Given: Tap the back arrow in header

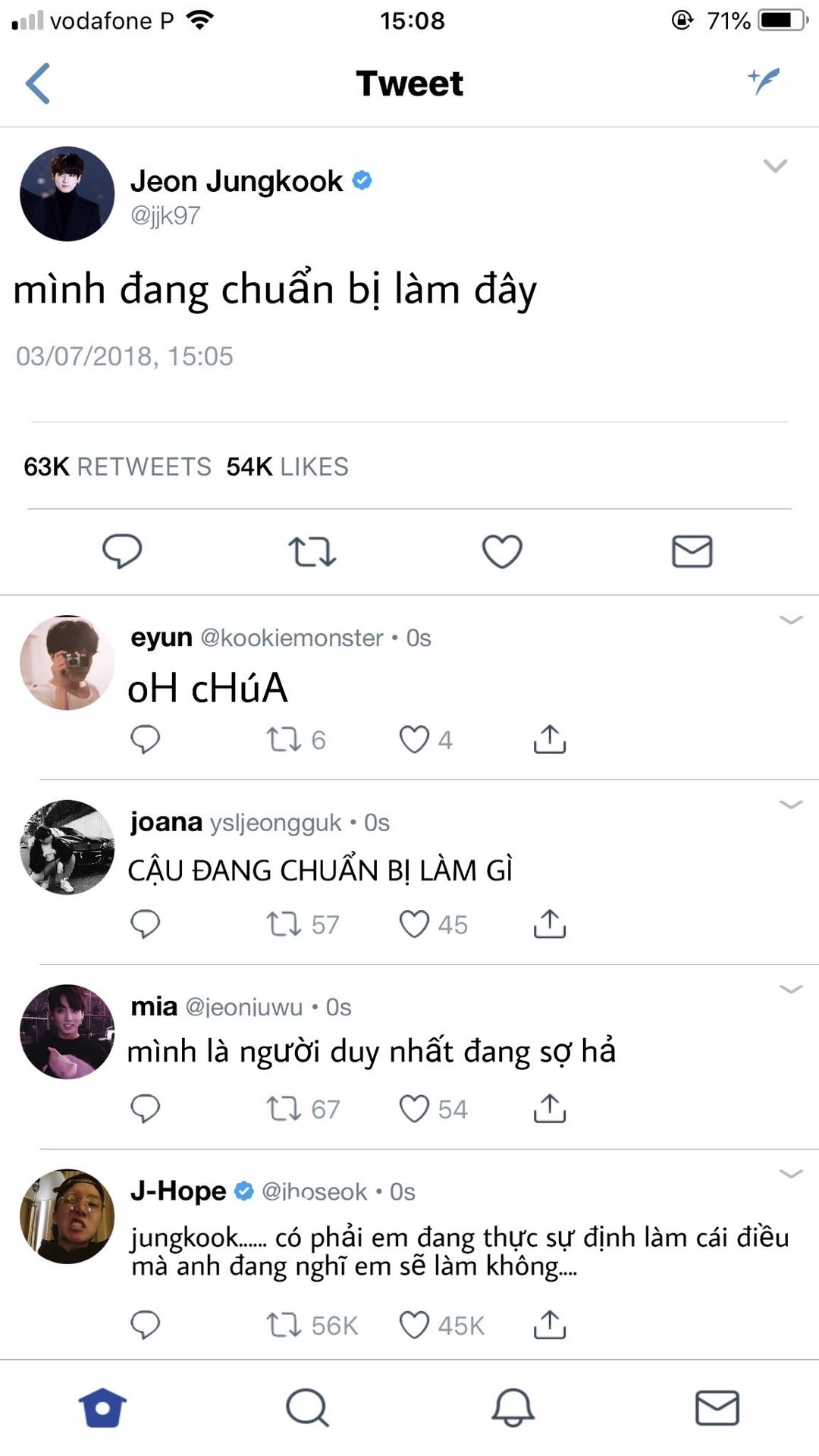Looking at the screenshot, I should 38,83.
